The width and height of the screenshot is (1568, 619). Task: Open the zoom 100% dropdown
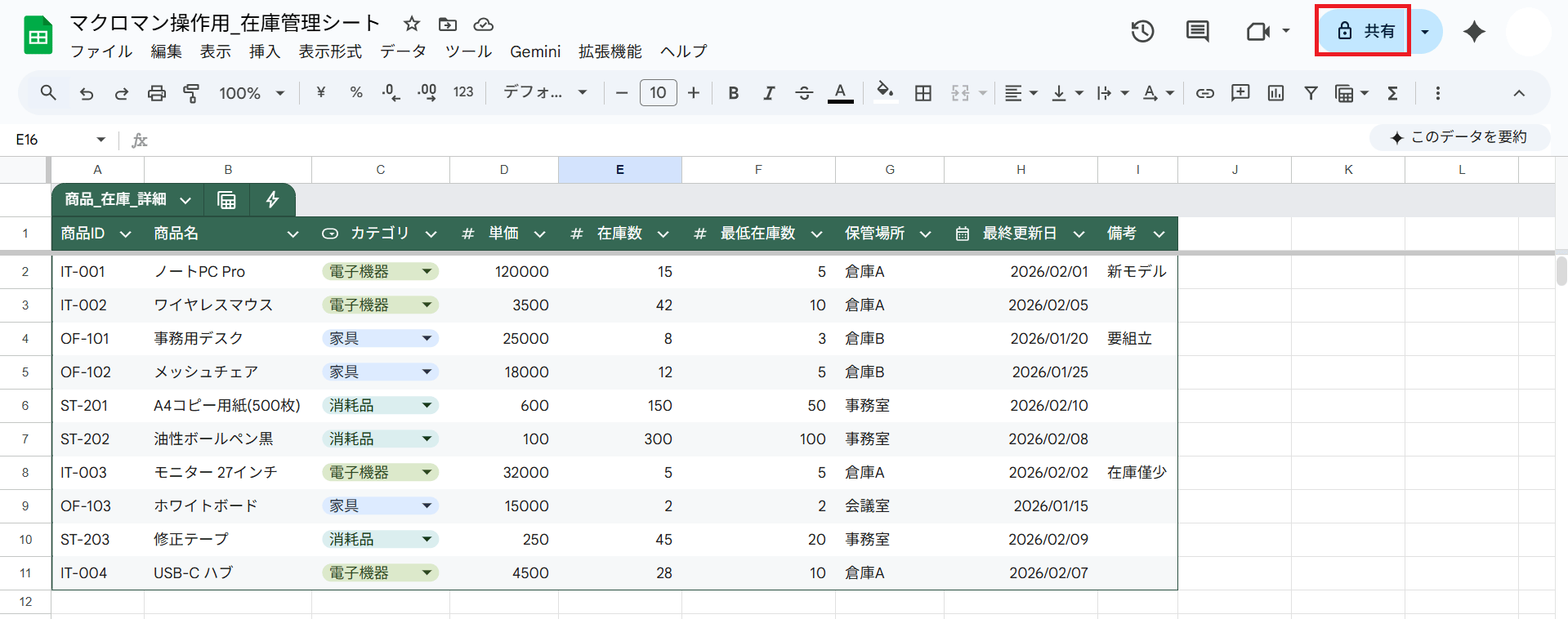(251, 93)
